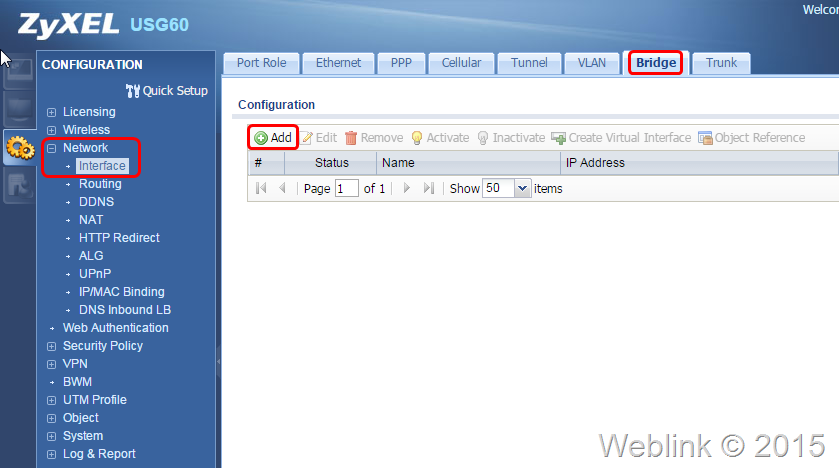Expand the Licensing tree node
This screenshot has width=839, height=468.
(51, 112)
